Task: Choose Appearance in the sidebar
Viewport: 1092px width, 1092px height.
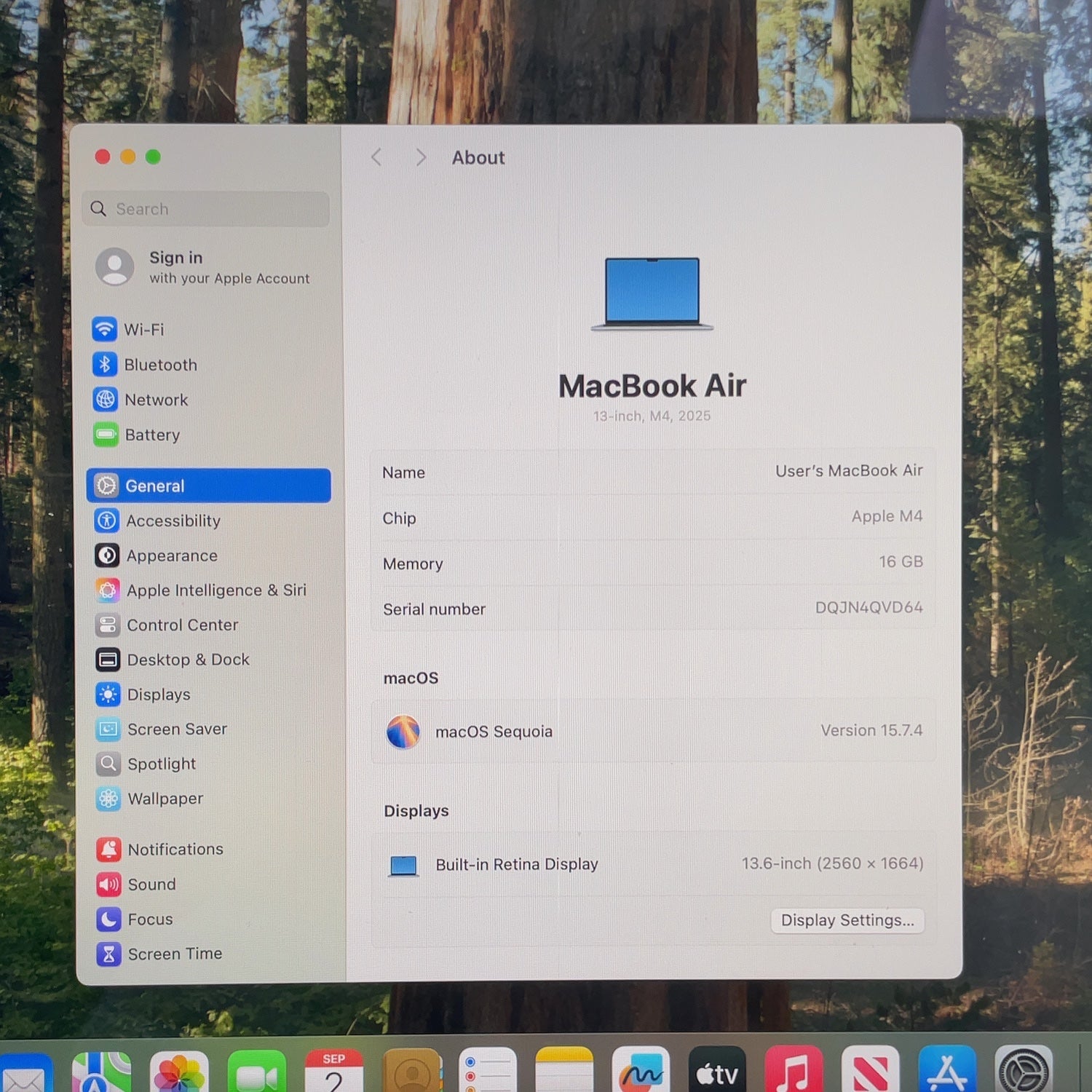Action: [157, 555]
